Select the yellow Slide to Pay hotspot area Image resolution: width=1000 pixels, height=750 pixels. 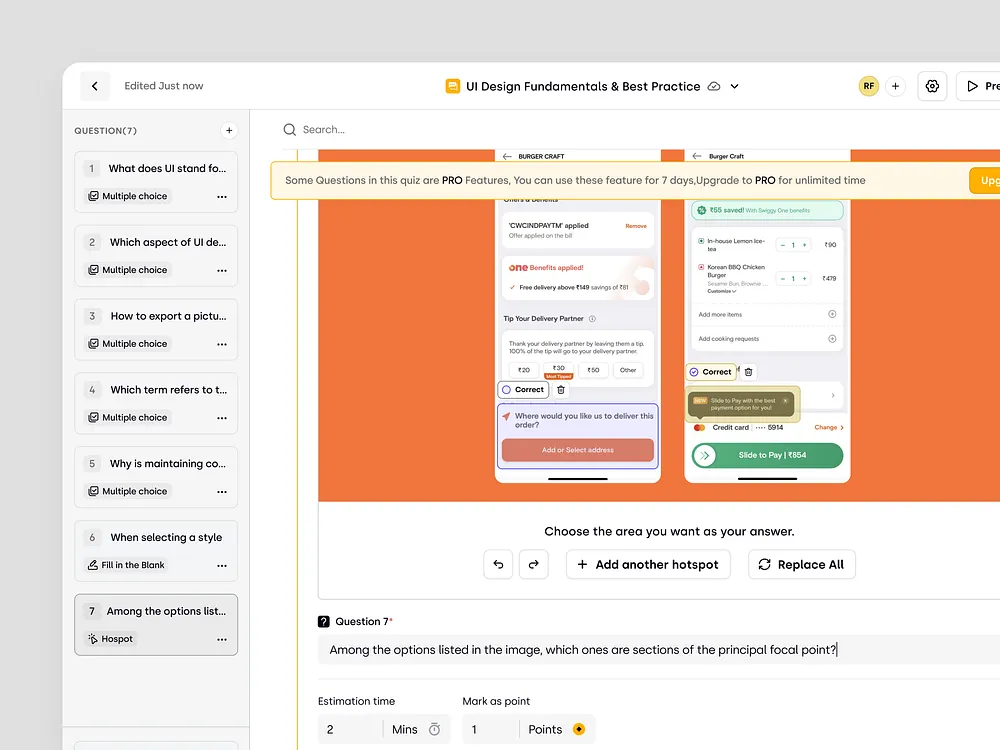click(742, 404)
